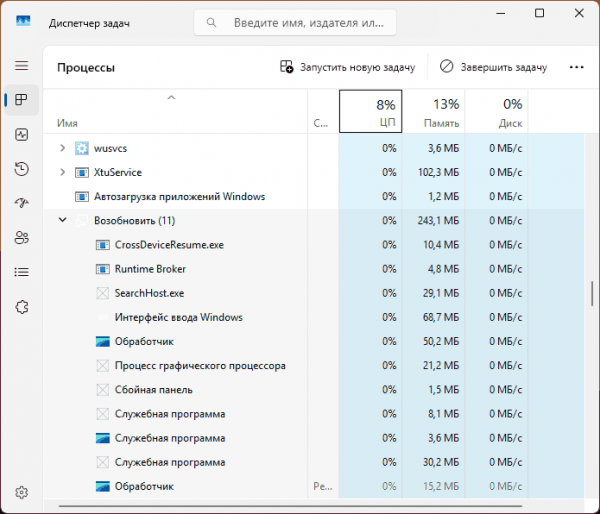Click icon of Служебная программа with 30,2 МБ

(103, 462)
